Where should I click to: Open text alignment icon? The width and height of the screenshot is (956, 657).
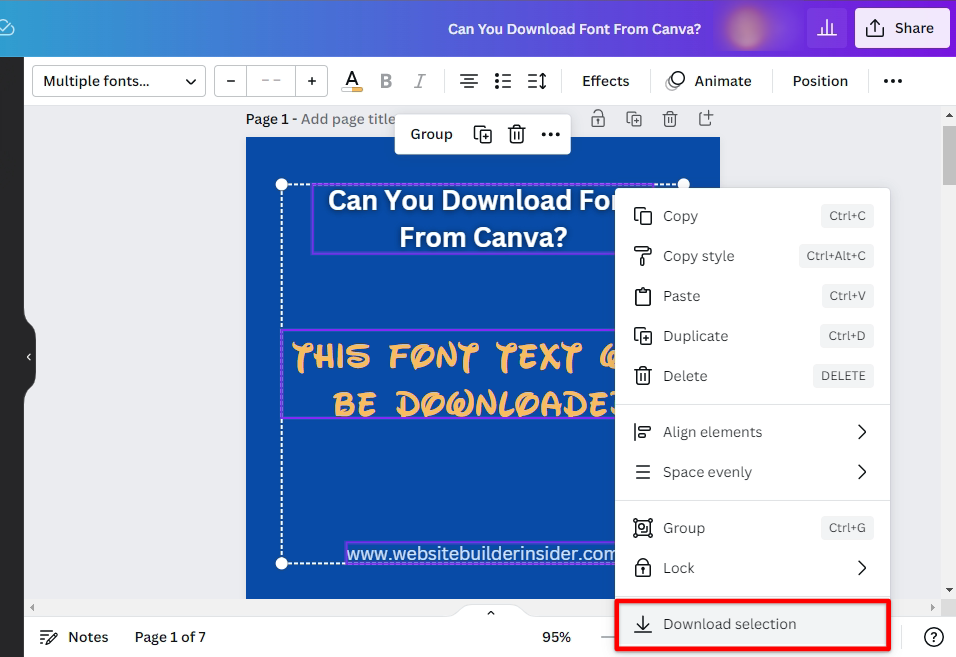click(468, 81)
